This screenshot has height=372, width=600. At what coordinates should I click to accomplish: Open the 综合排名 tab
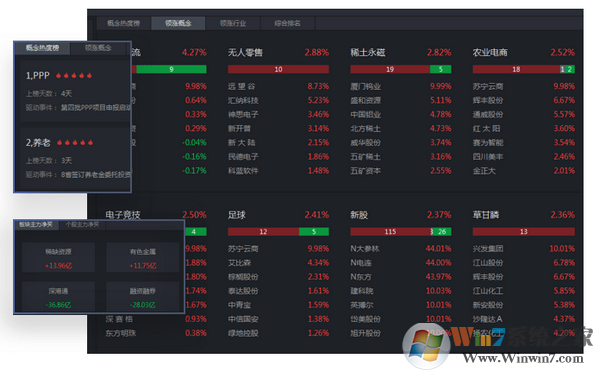(x=288, y=23)
